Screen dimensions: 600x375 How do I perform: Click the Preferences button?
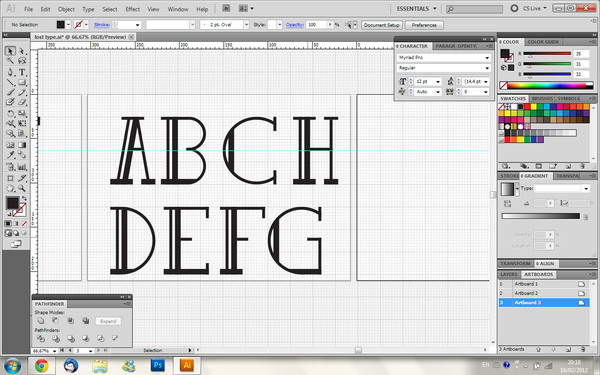tap(424, 25)
